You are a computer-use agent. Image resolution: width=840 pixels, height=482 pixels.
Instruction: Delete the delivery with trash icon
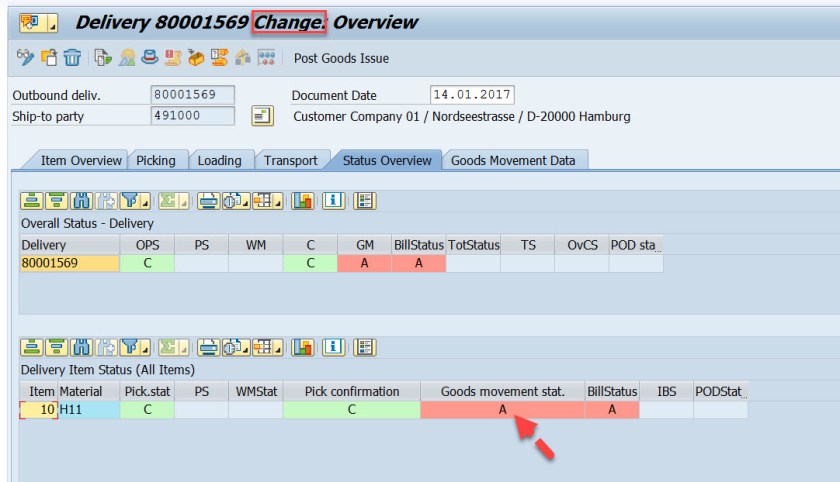[x=72, y=57]
